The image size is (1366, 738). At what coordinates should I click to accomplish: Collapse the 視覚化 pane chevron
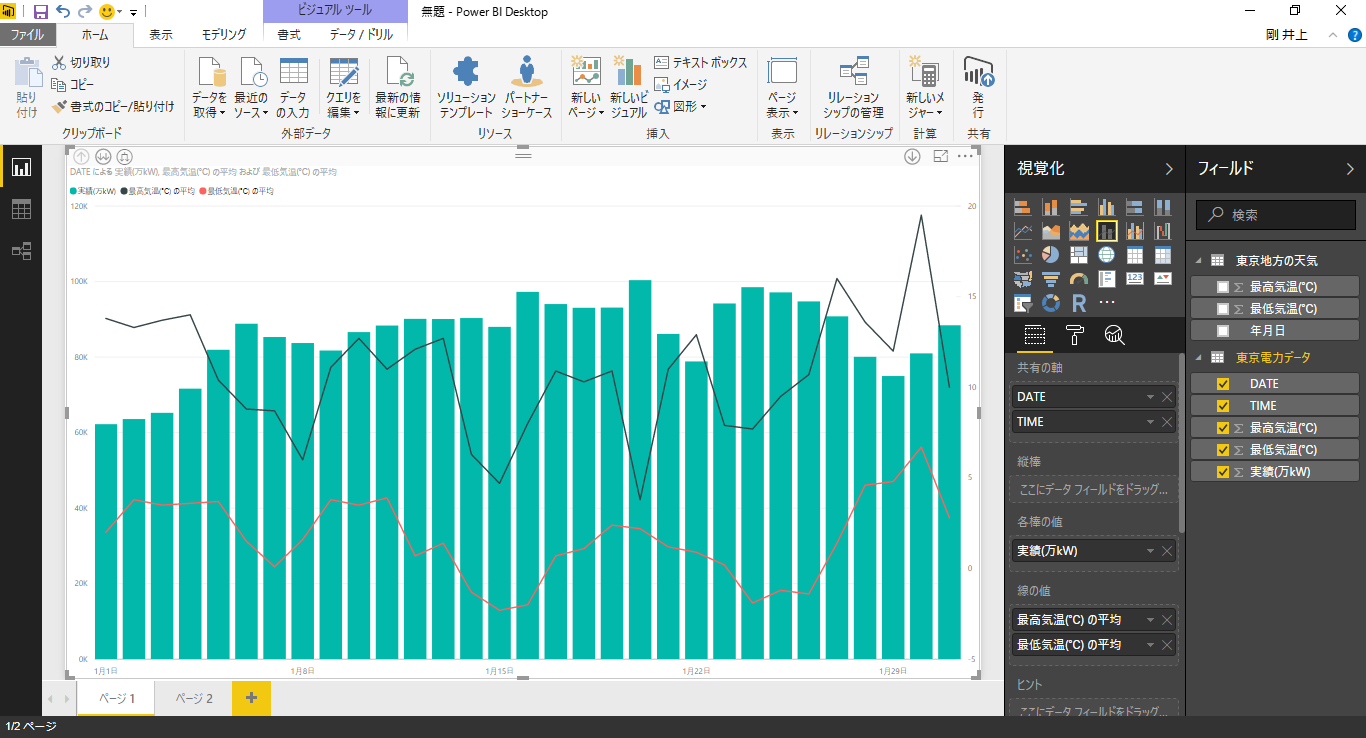click(1169, 169)
